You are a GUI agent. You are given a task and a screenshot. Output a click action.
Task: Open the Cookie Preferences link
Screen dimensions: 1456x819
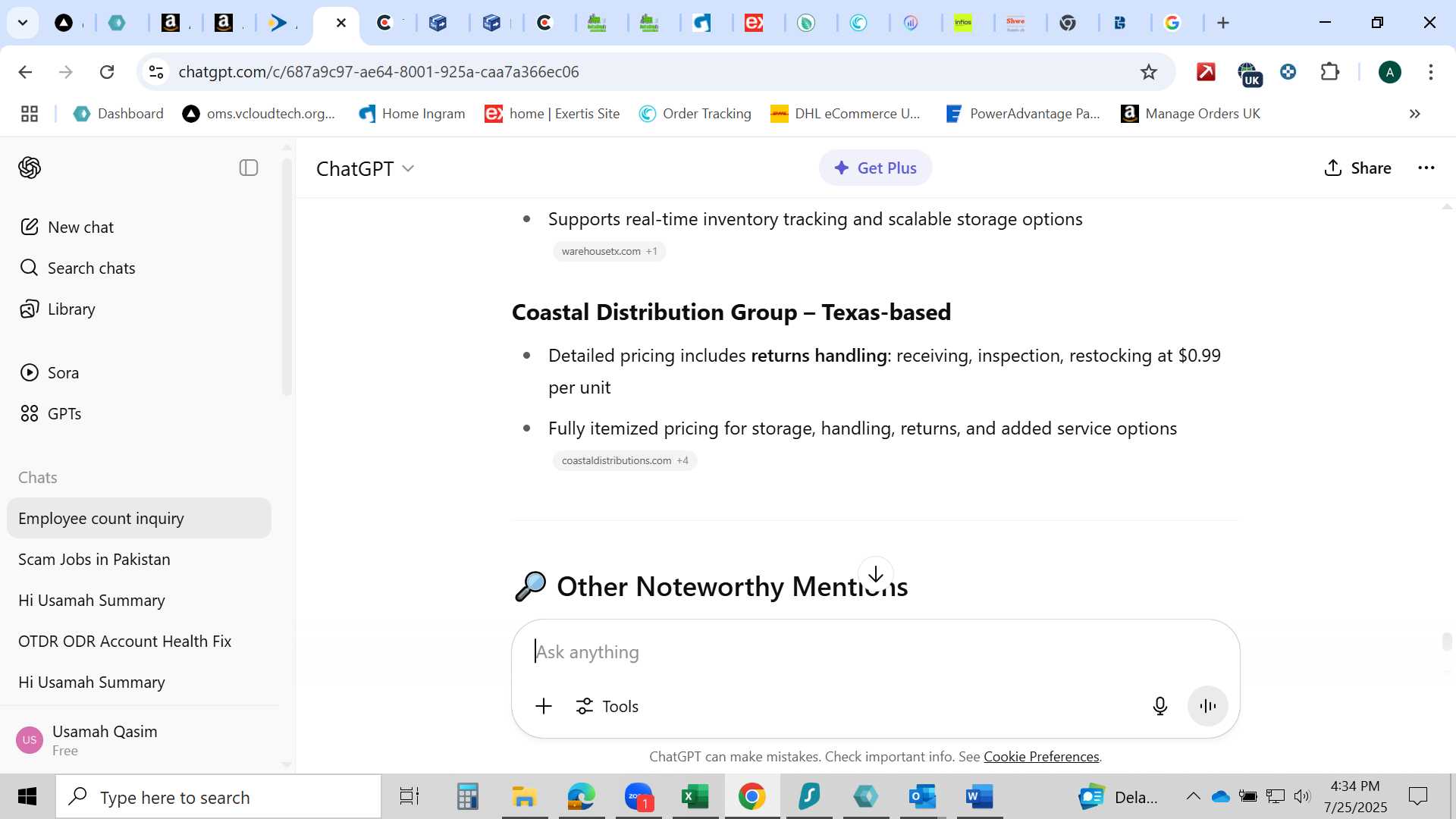pos(1040,756)
